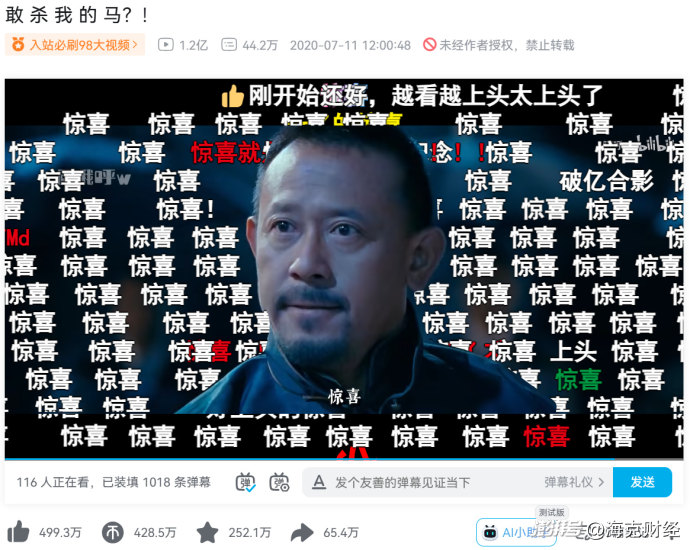The height and width of the screenshot is (550, 690).
Task: Click the play count icon
Action: coord(165,44)
